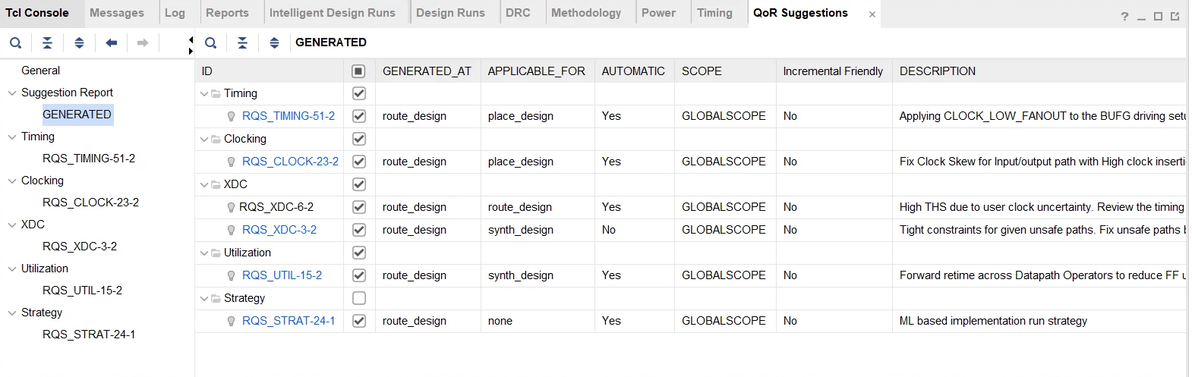Image resolution: width=1192 pixels, height=377 pixels.
Task: Open the Methodology tab
Action: [x=586, y=13]
